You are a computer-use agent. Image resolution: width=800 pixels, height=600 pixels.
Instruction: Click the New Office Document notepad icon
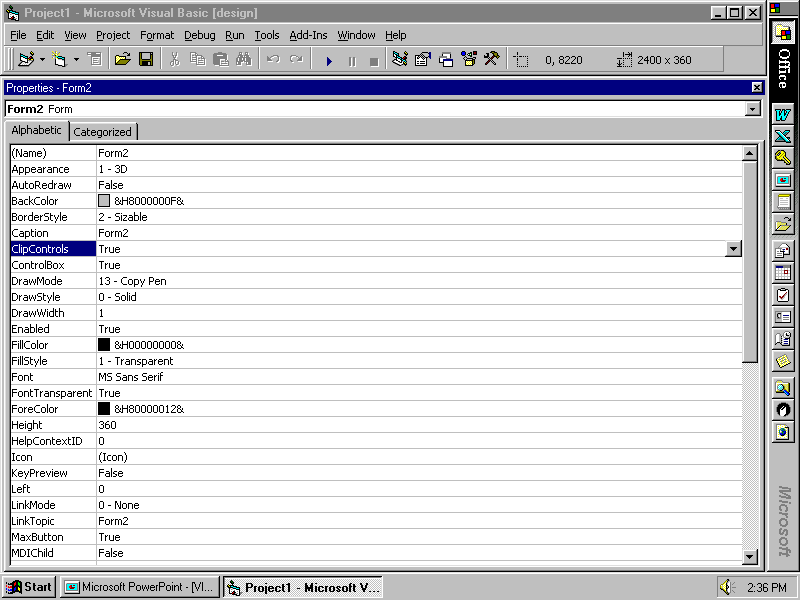pos(783,202)
